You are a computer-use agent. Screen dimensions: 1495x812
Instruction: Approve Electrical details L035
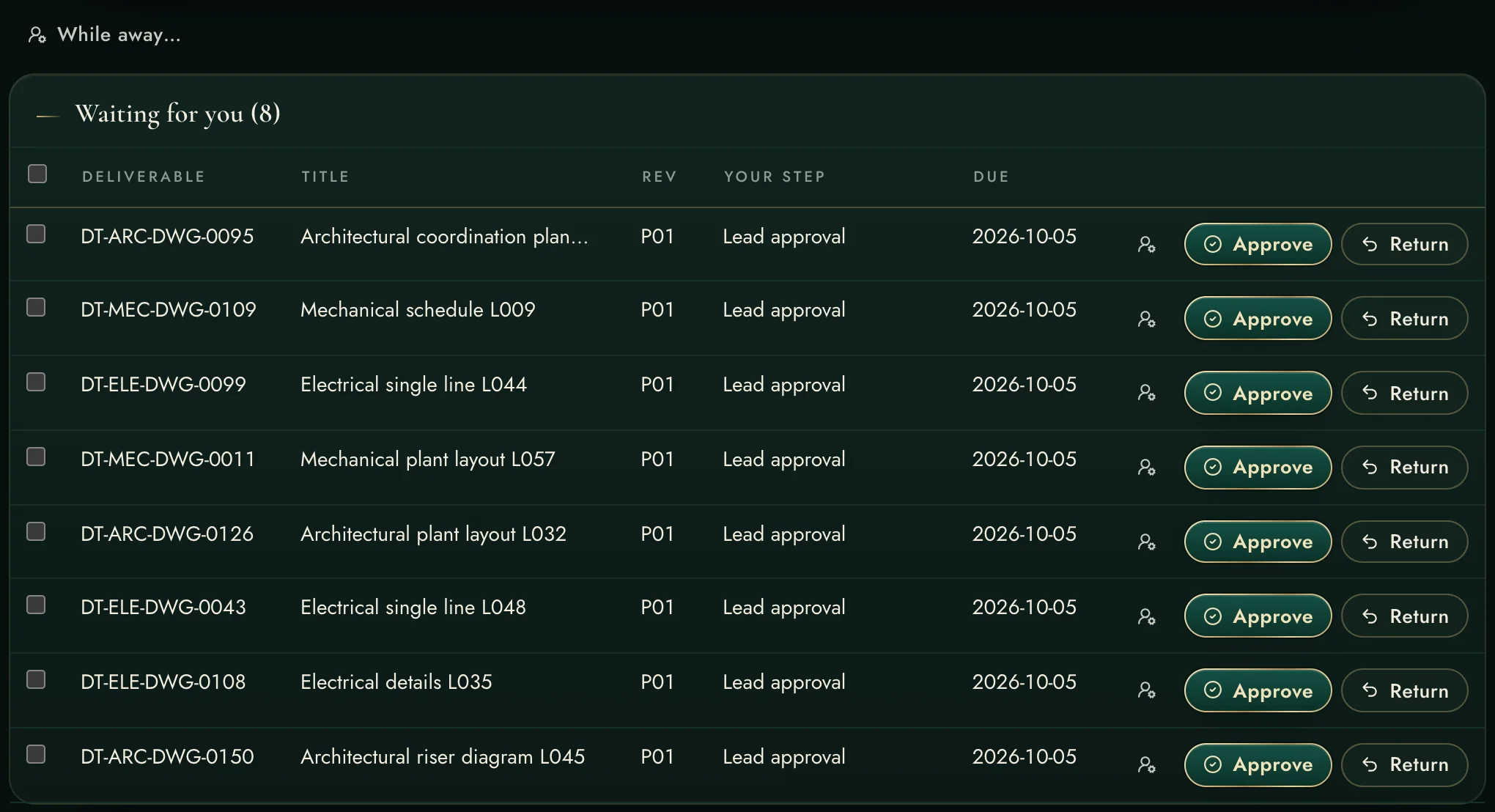pyautogui.click(x=1258, y=690)
